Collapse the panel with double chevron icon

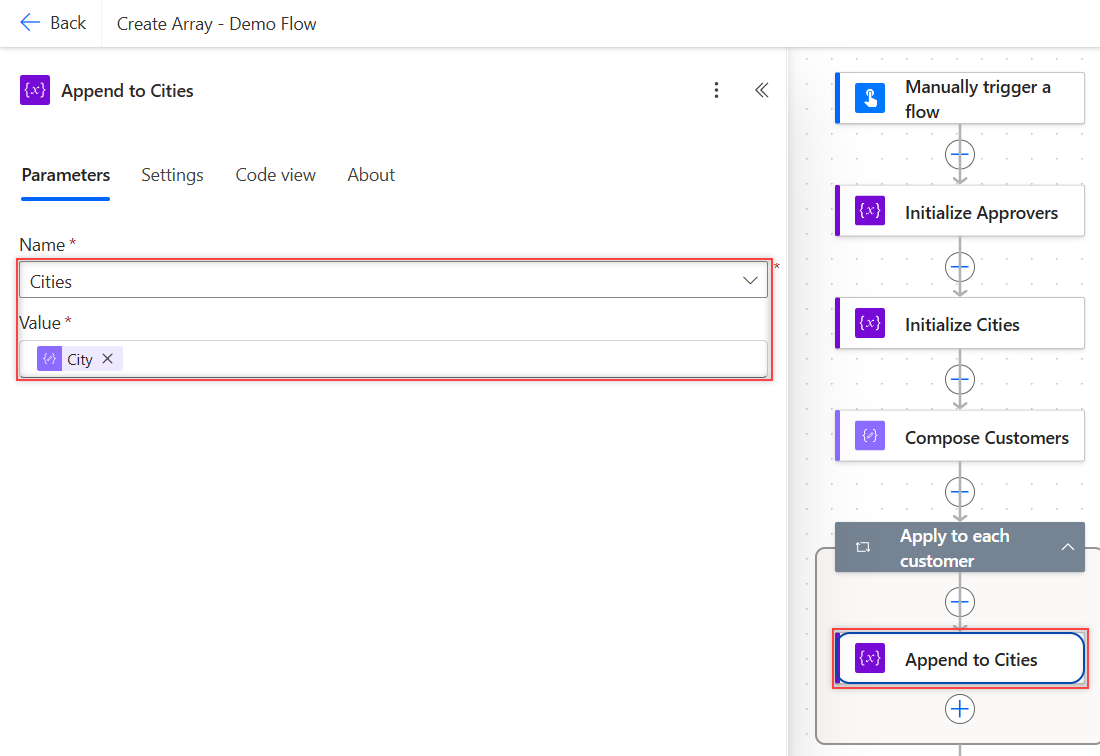click(762, 90)
